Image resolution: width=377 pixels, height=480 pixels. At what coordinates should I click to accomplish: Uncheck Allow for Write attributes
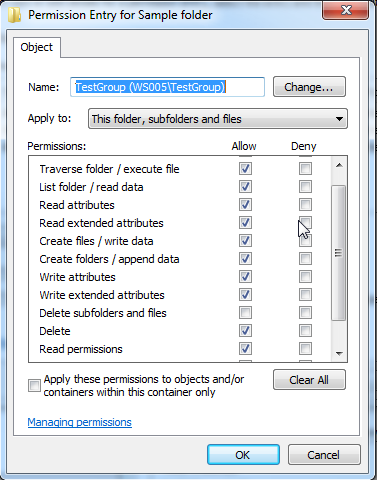(245, 277)
